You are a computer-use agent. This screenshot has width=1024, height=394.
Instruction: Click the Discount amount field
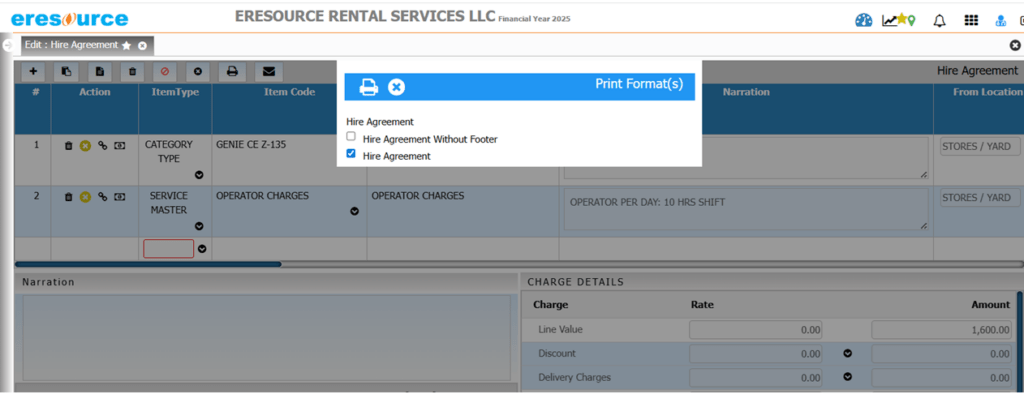click(x=943, y=353)
